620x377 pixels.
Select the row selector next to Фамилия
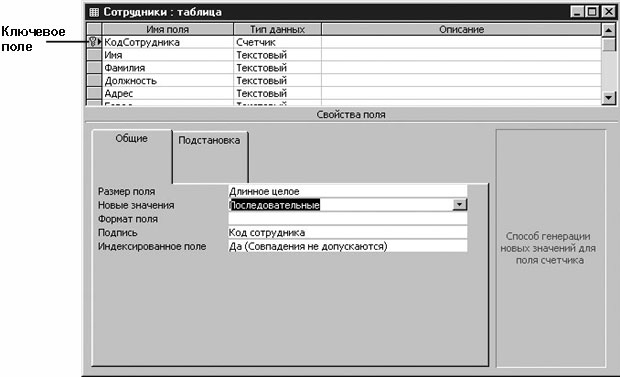click(94, 68)
